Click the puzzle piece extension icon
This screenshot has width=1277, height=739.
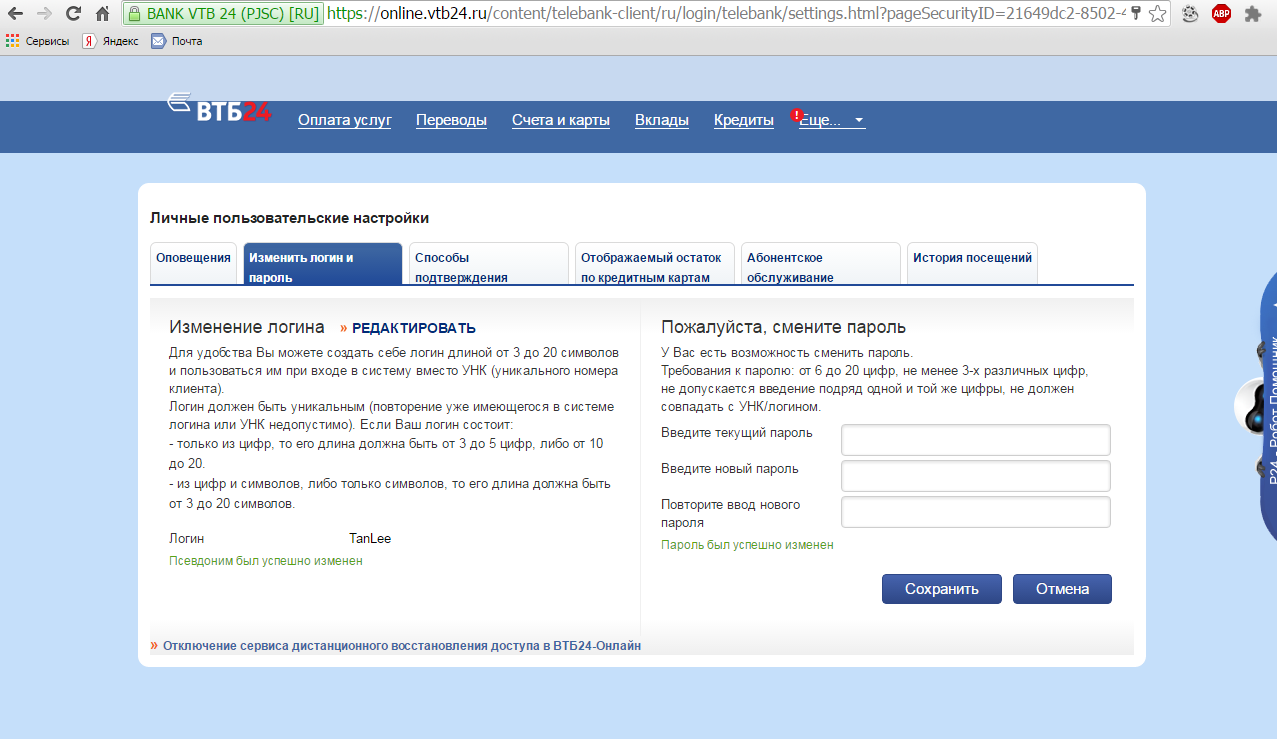click(x=1252, y=14)
